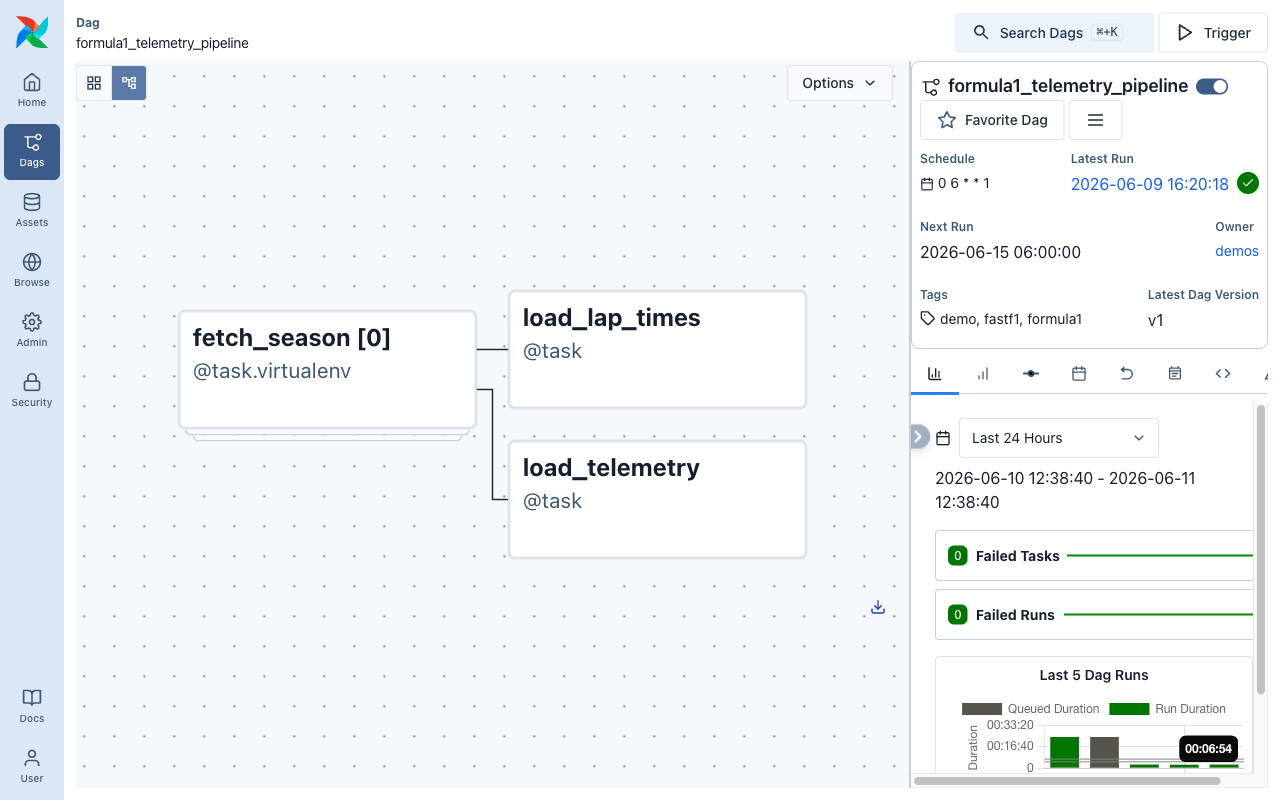Select the Overview bar-chart tab
The width and height of the screenshot is (1280, 800).
click(935, 373)
